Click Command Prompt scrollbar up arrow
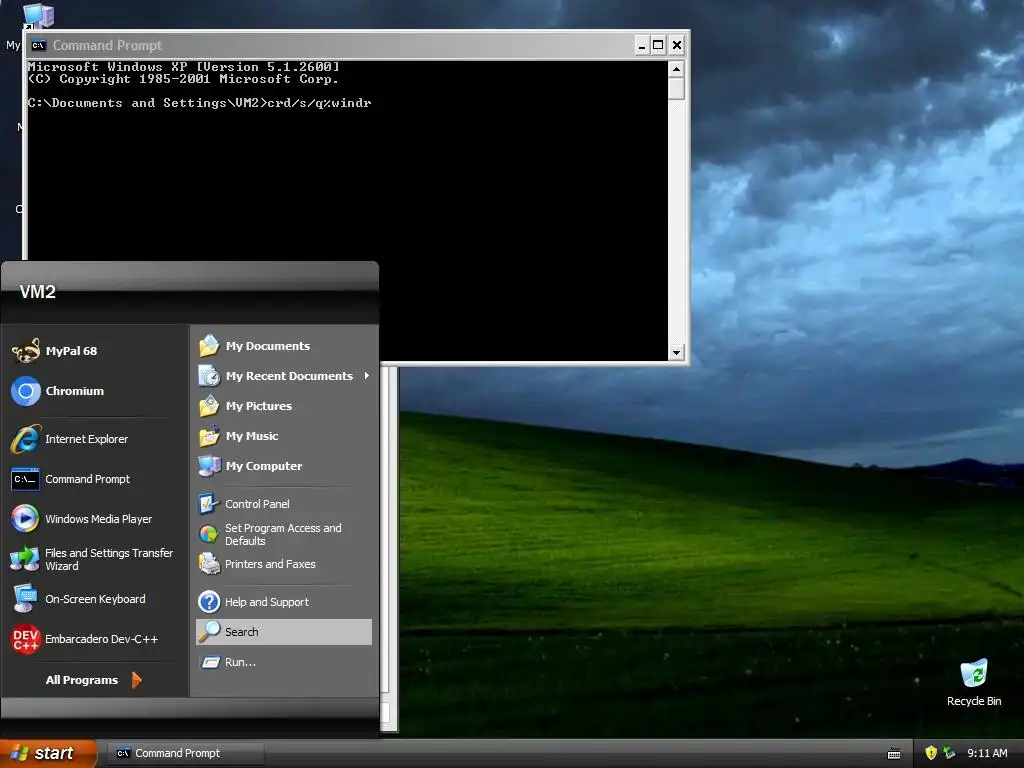1024x768 pixels. (x=677, y=69)
